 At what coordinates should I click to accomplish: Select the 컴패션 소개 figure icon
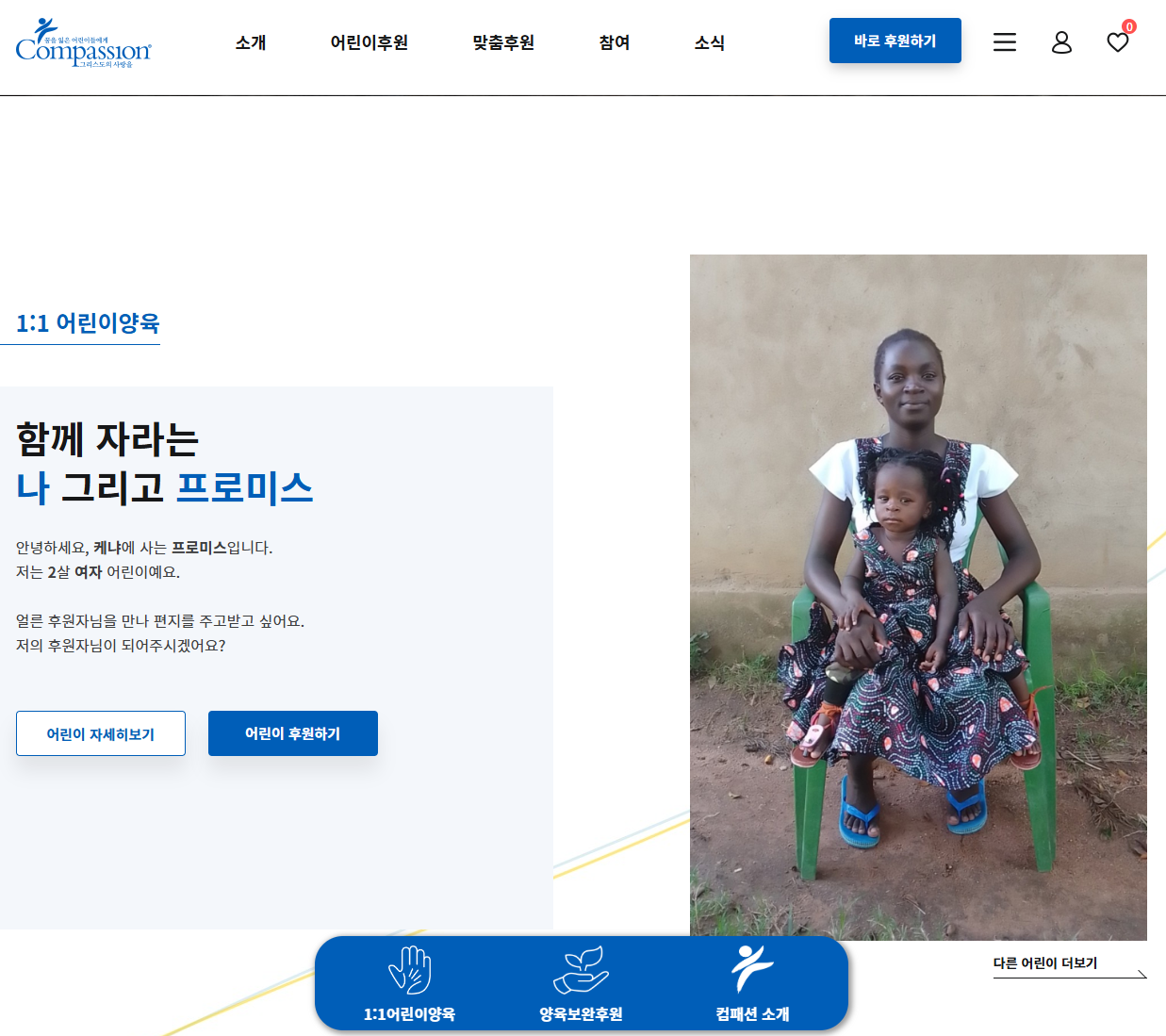click(x=752, y=969)
